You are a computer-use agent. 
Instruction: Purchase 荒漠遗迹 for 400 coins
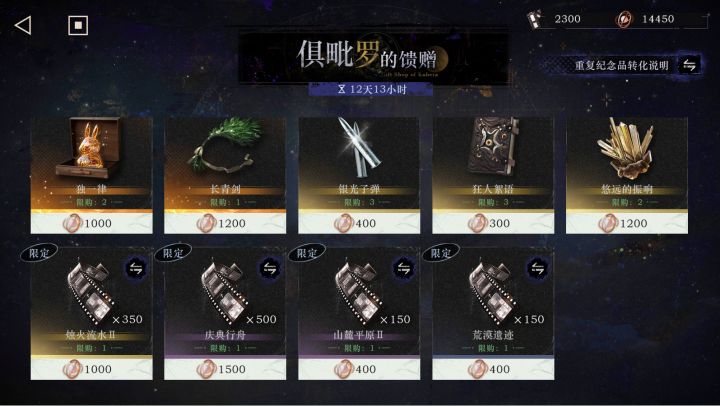tap(493, 369)
